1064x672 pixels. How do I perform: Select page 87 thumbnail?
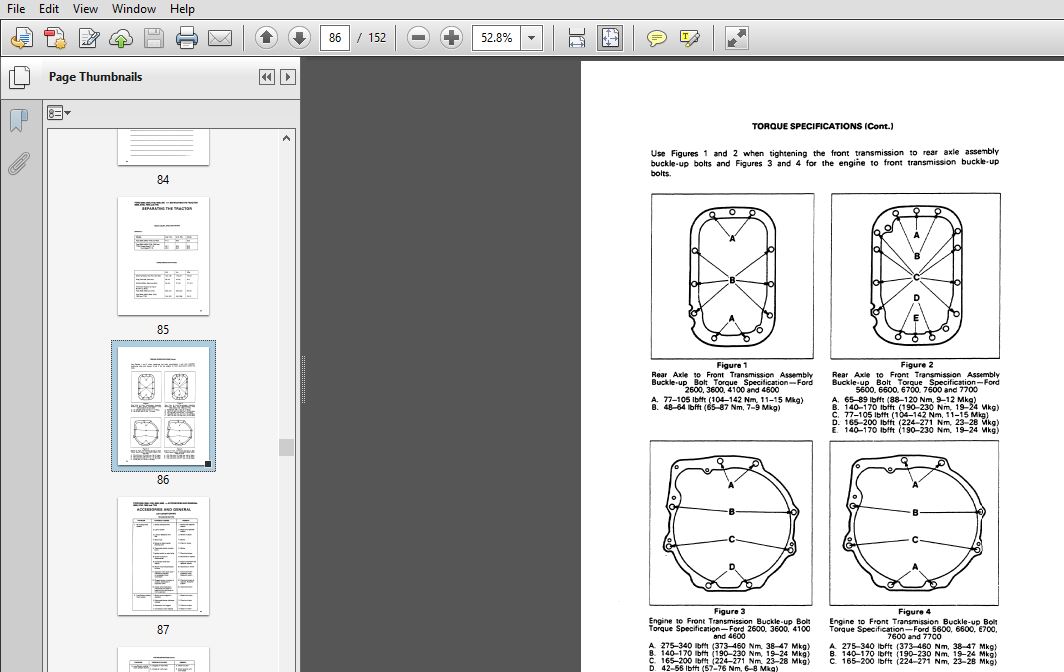coord(164,556)
